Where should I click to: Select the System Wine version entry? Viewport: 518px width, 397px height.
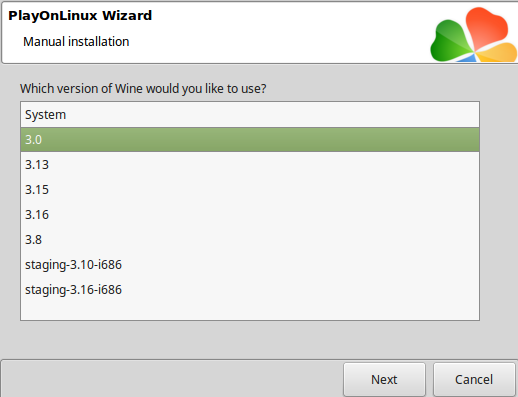coord(250,115)
